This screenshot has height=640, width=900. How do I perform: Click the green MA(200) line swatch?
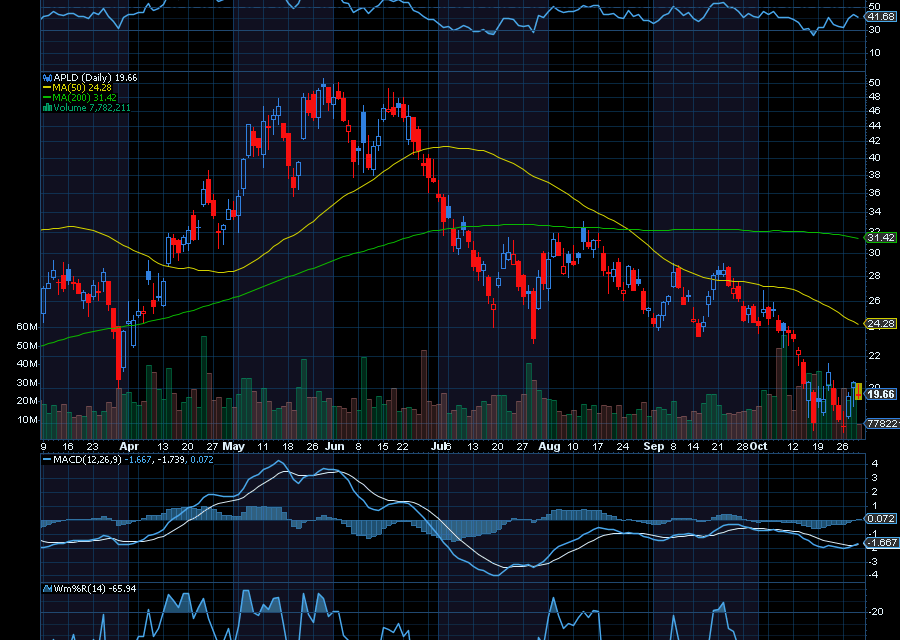point(47,98)
